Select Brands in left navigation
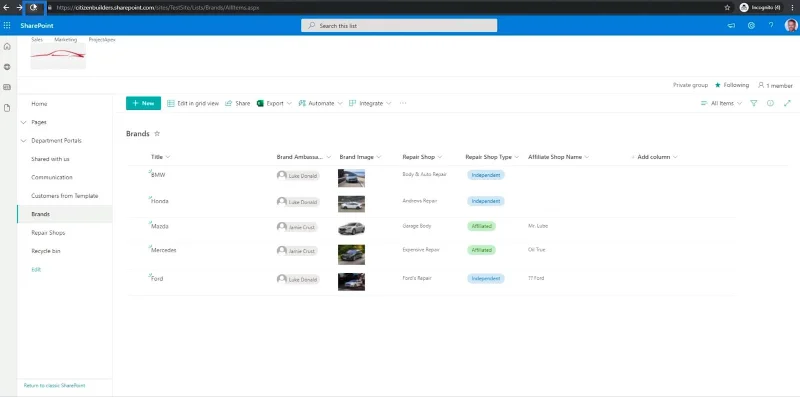800x397 pixels. point(65,214)
